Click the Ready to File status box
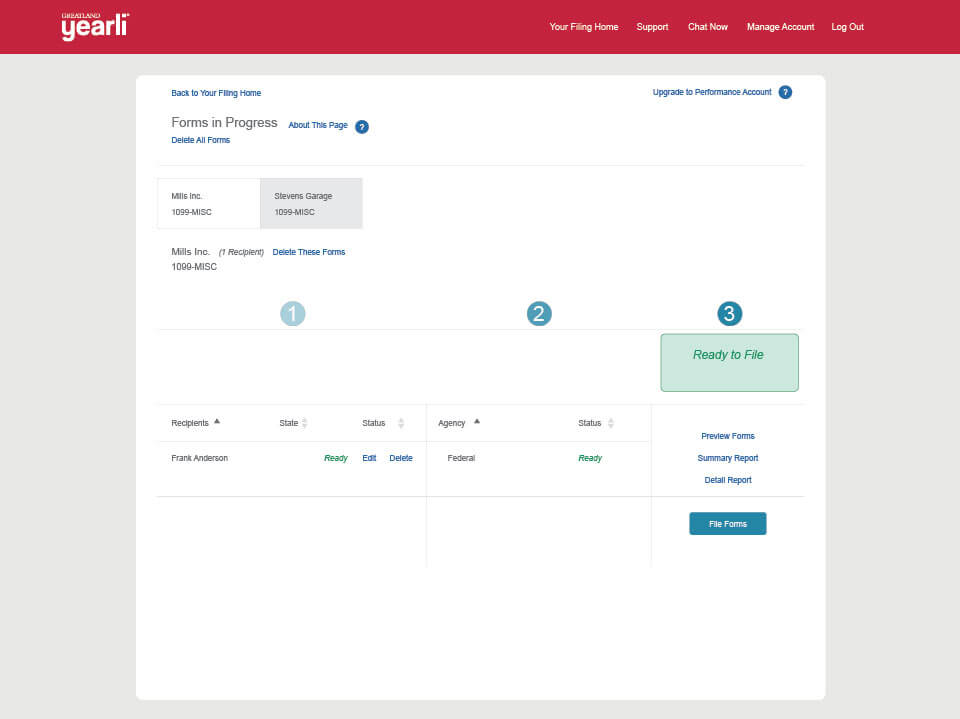The image size is (960, 719). [729, 362]
